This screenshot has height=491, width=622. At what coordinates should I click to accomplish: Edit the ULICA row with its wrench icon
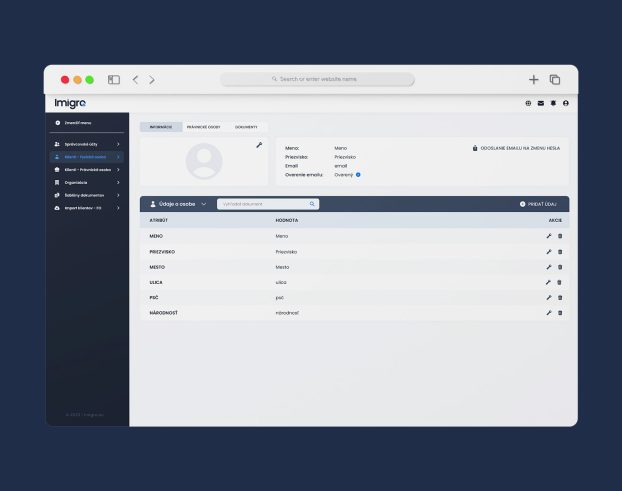click(548, 282)
